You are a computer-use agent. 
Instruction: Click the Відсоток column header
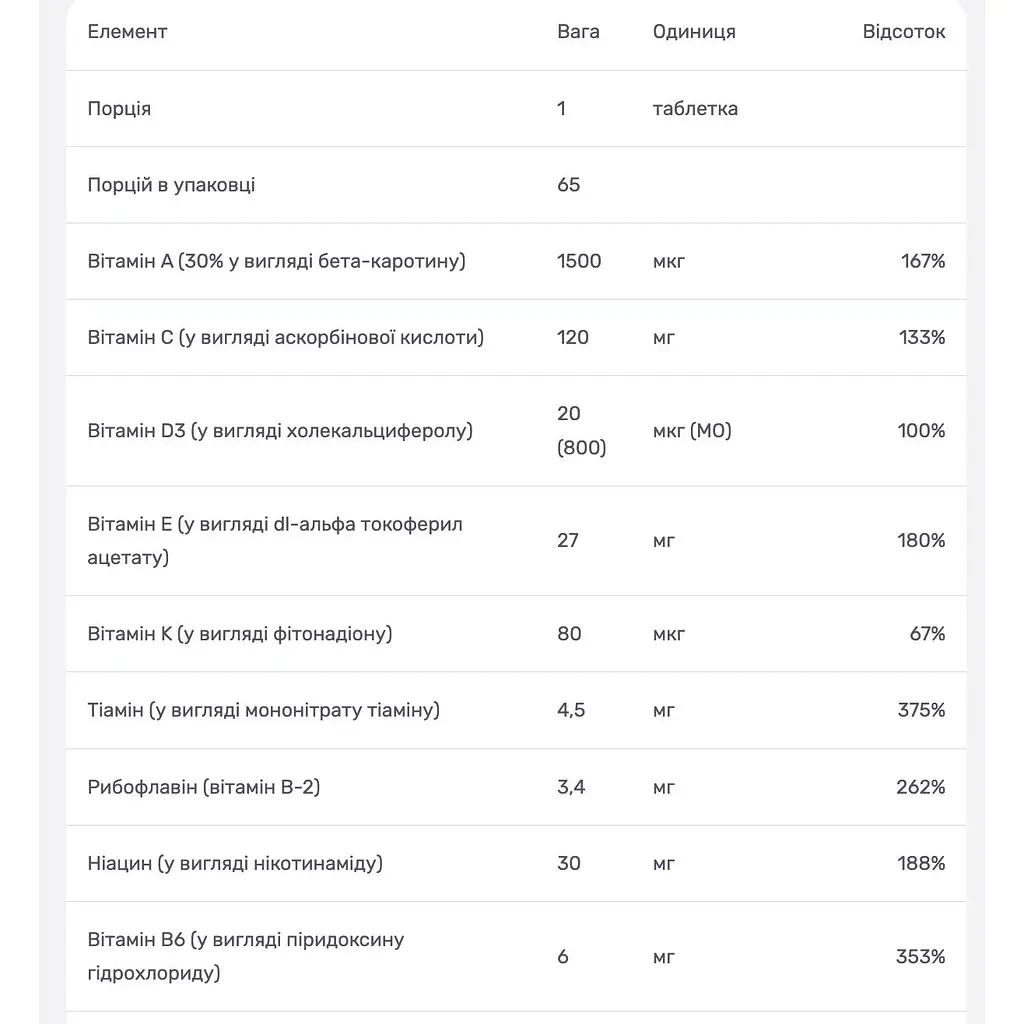[904, 31]
